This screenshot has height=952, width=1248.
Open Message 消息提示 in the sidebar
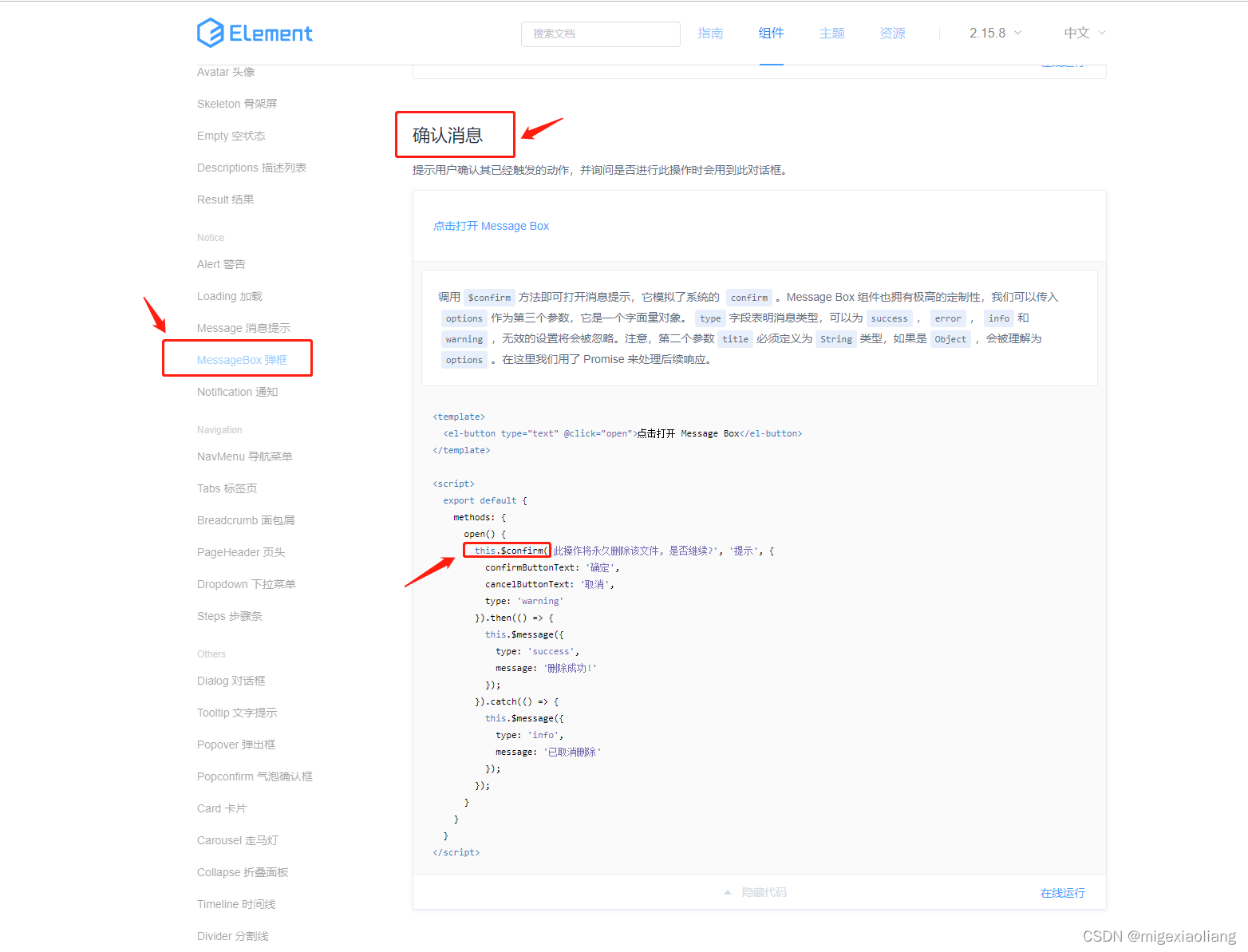click(243, 328)
